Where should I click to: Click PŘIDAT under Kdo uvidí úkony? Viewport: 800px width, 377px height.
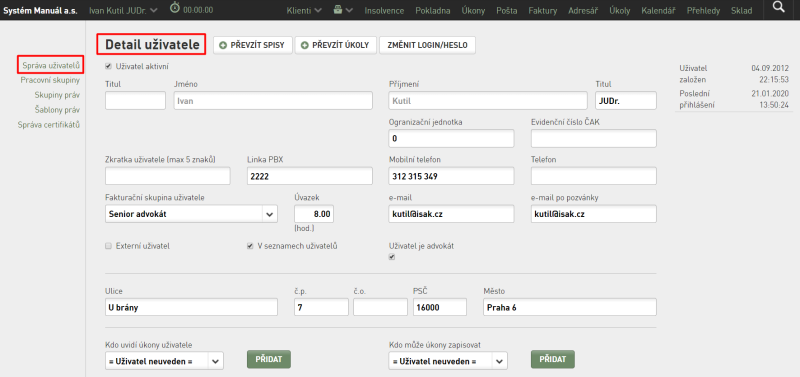point(269,359)
